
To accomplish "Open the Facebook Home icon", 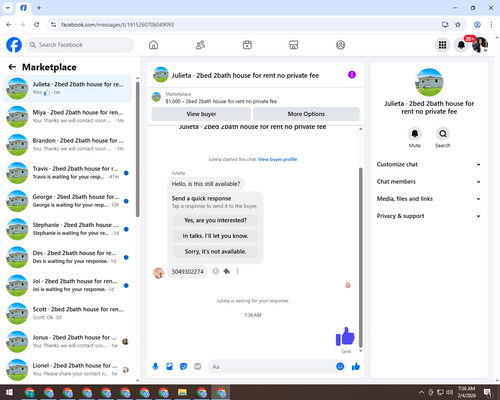I will (153, 45).
